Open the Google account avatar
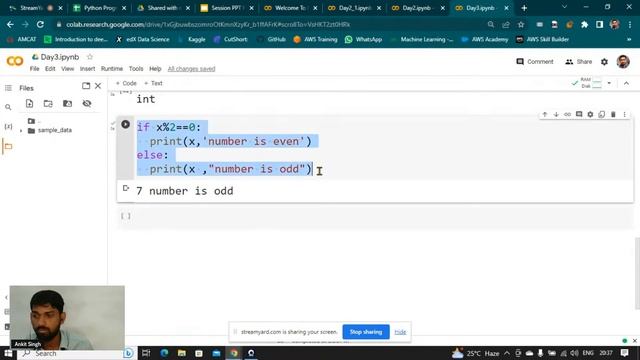Screen dimensions: 640x360 (x=623, y=62)
